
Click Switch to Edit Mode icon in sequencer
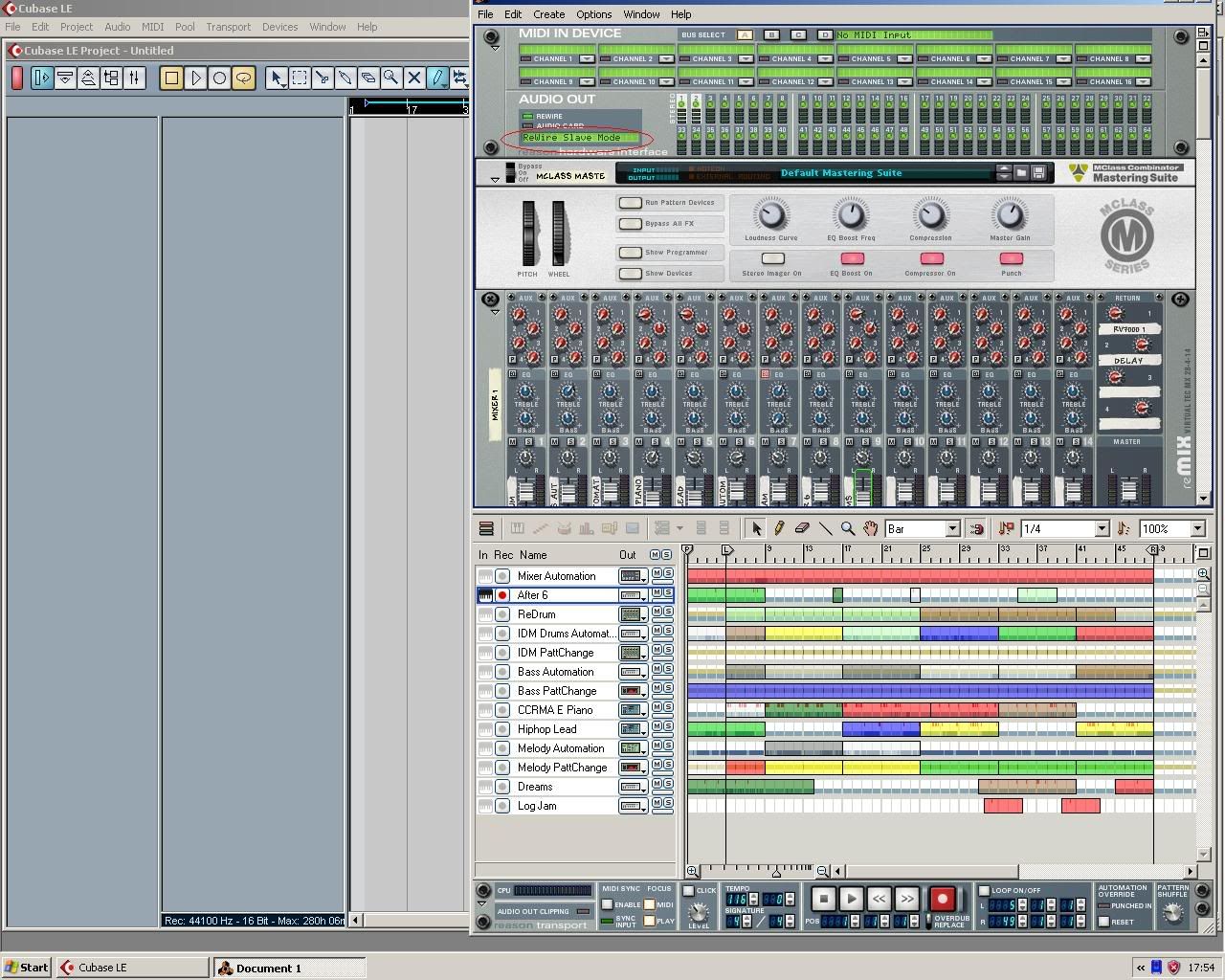(486, 528)
